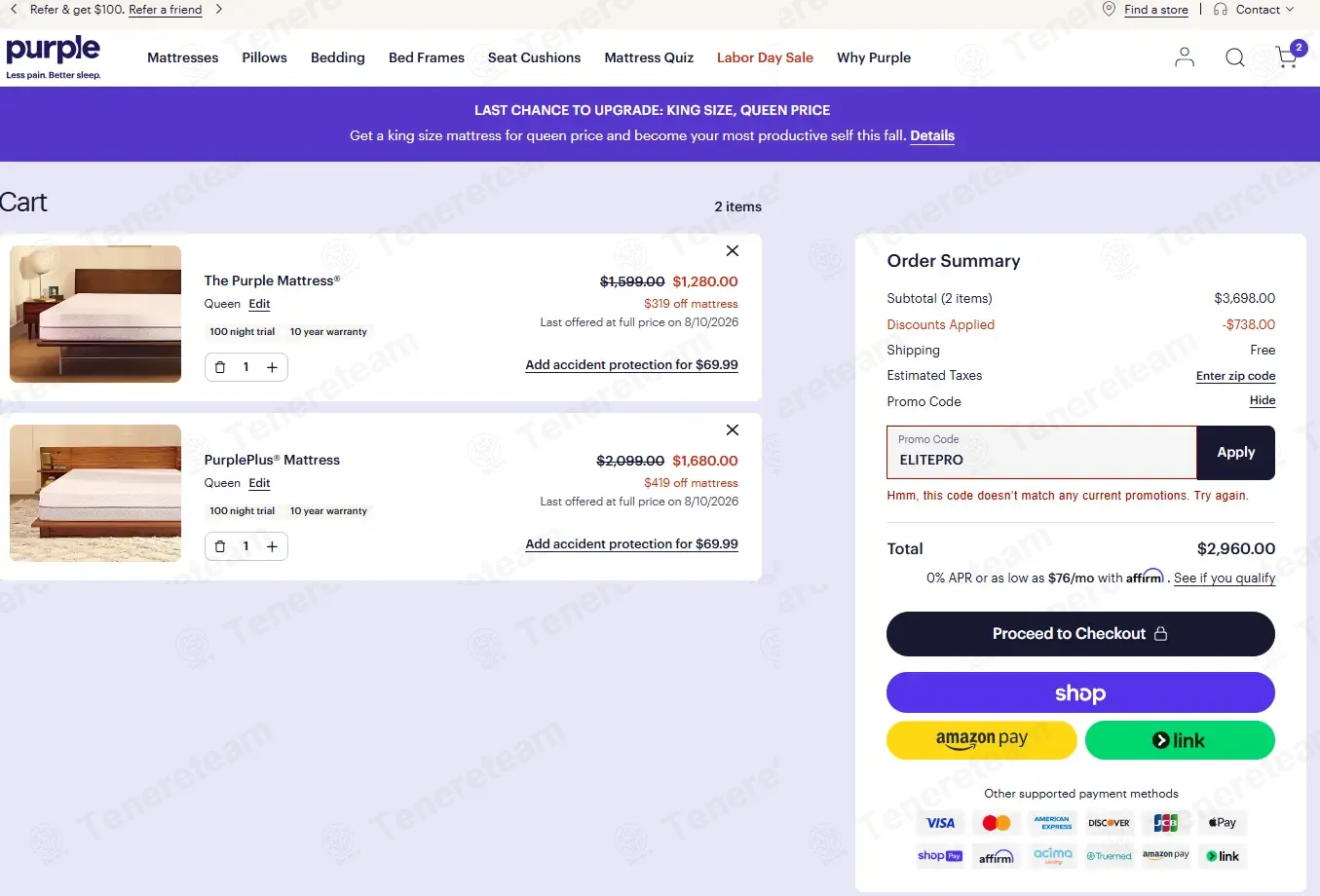Viewport: 1320px width, 896px height.
Task: Open the Mattress Quiz page
Action: pyautogui.click(x=649, y=57)
